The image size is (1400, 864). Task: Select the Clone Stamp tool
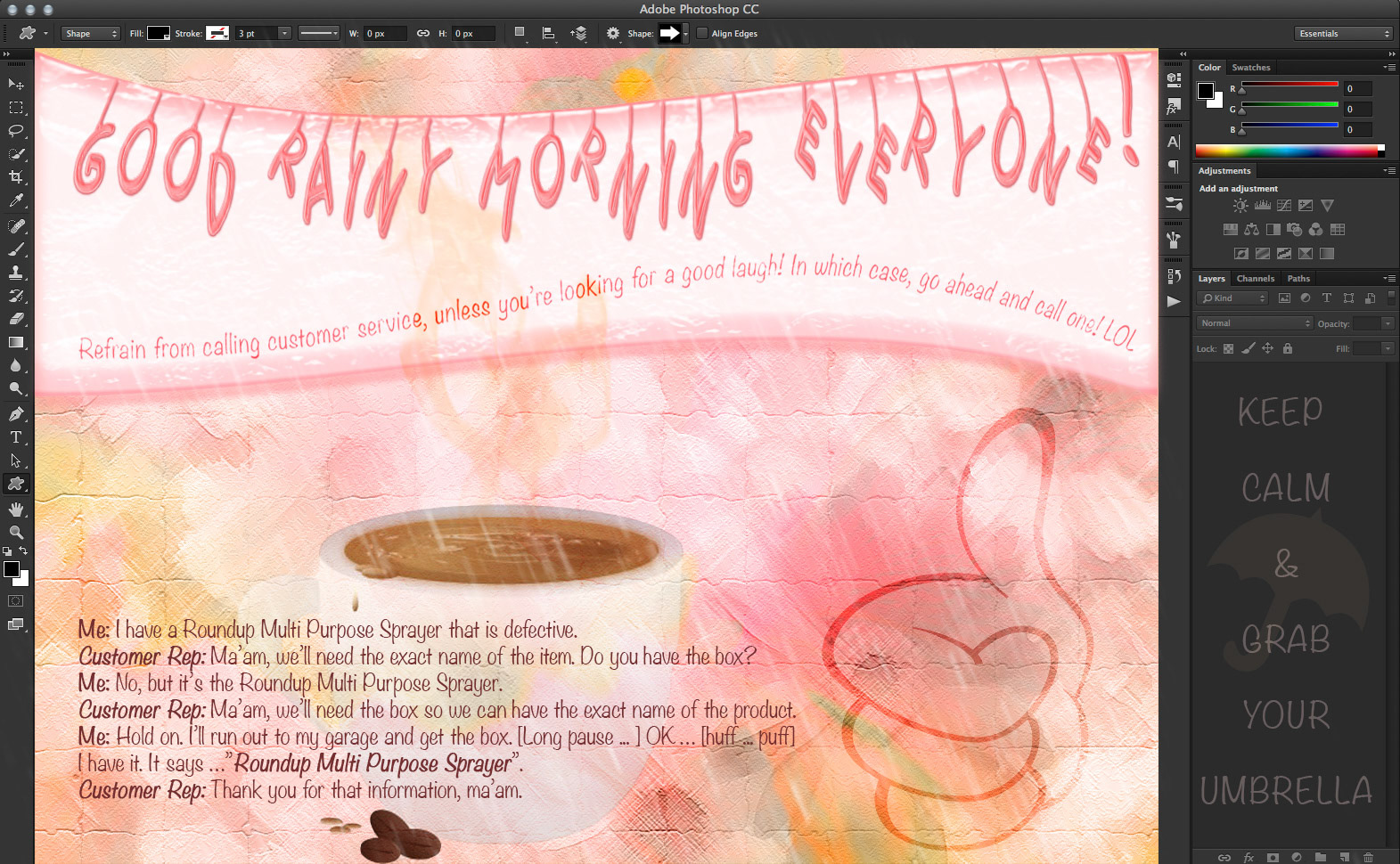[15, 273]
